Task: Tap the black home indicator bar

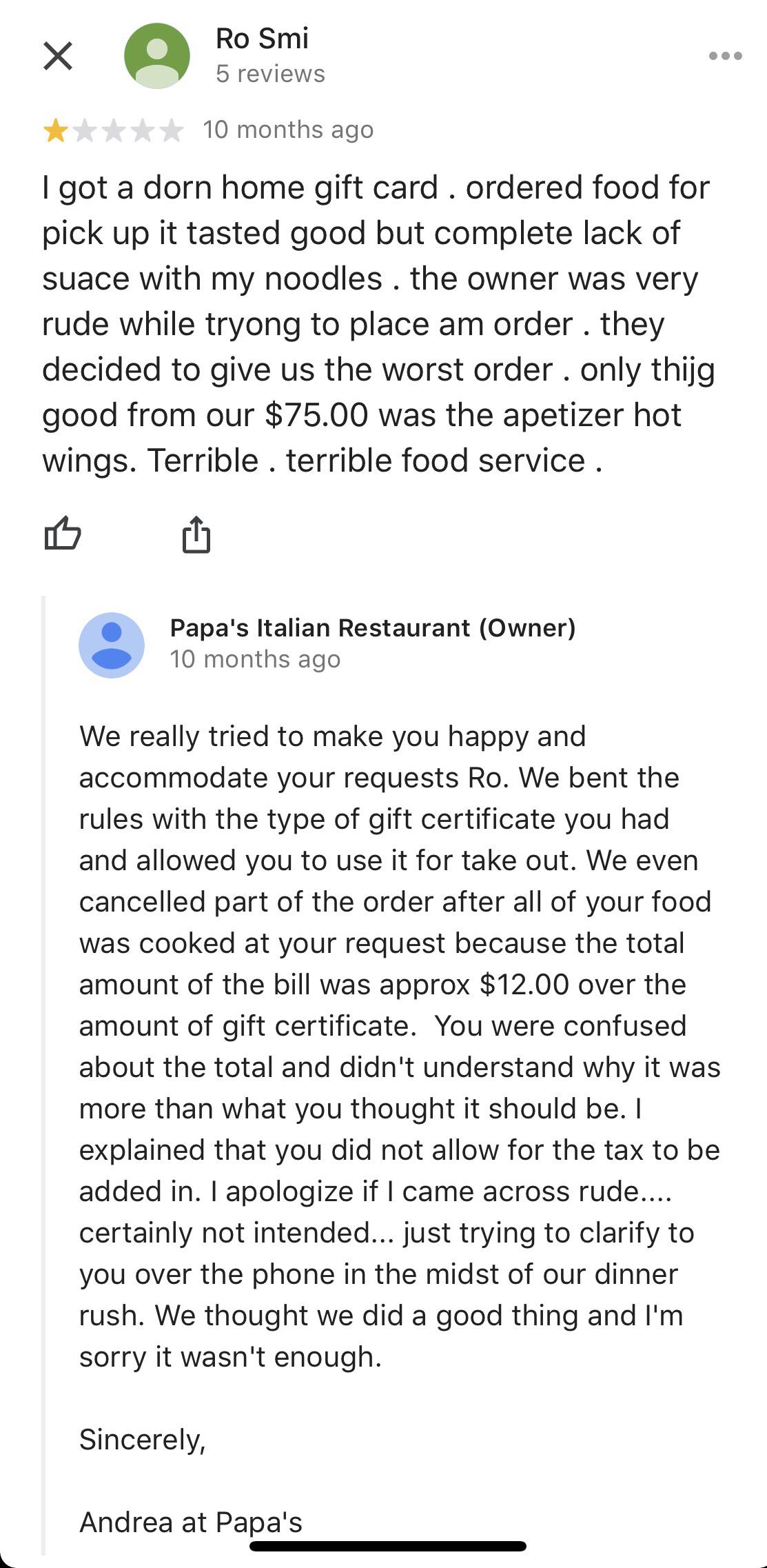Action: 388,1546
